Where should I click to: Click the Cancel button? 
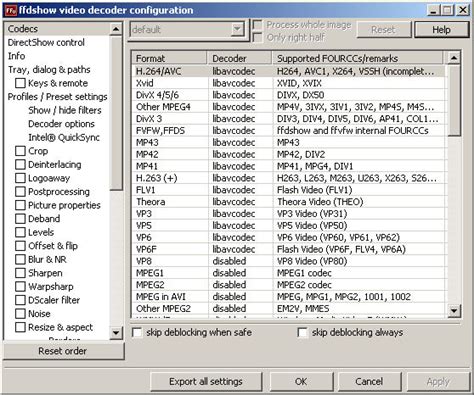tap(369, 381)
